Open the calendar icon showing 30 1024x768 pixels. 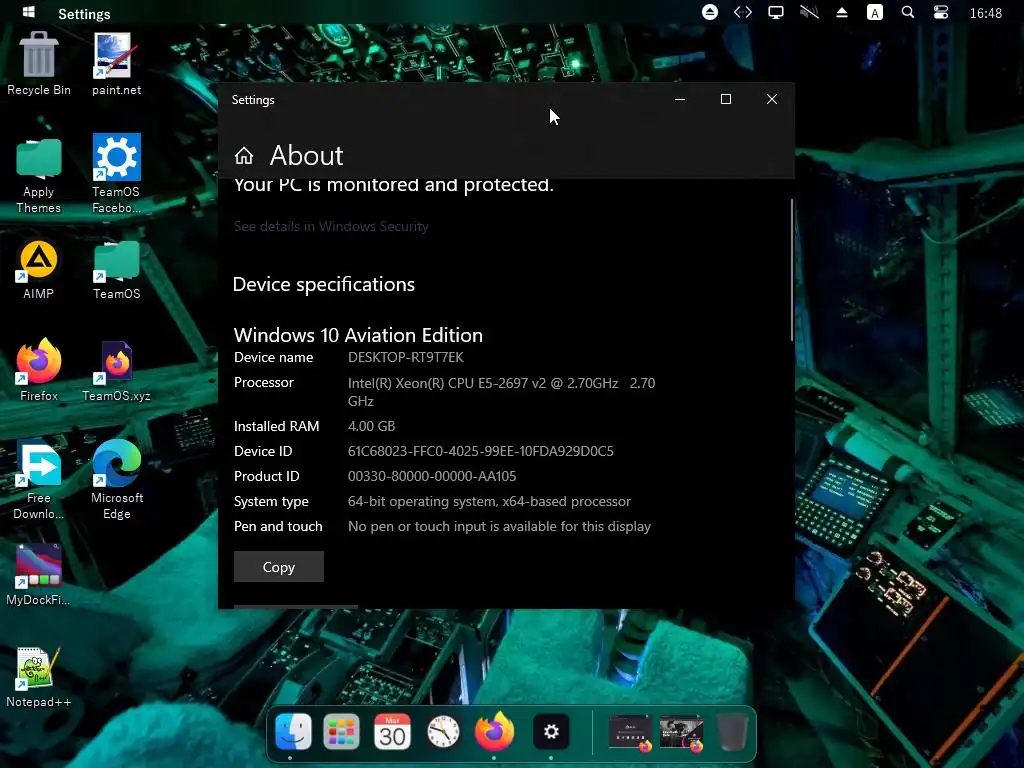point(392,731)
